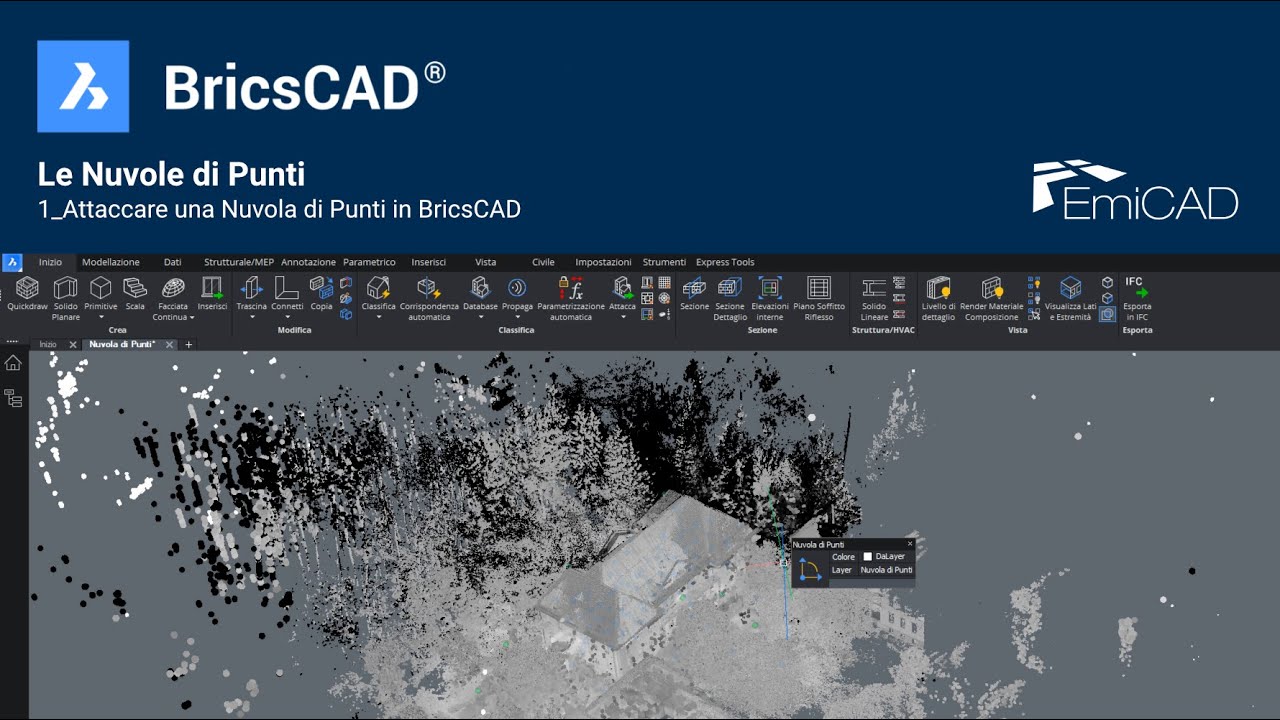The width and height of the screenshot is (1280, 720).
Task: Run Parametrizzazione automatica
Action: click(571, 298)
